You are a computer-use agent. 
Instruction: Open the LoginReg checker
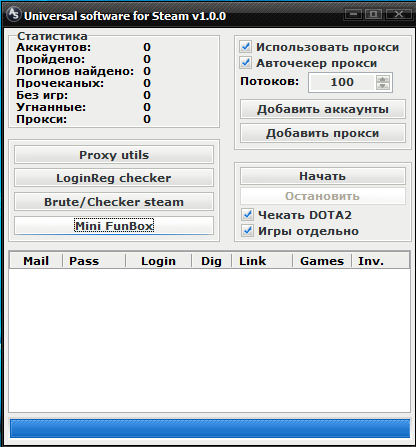coord(114,178)
